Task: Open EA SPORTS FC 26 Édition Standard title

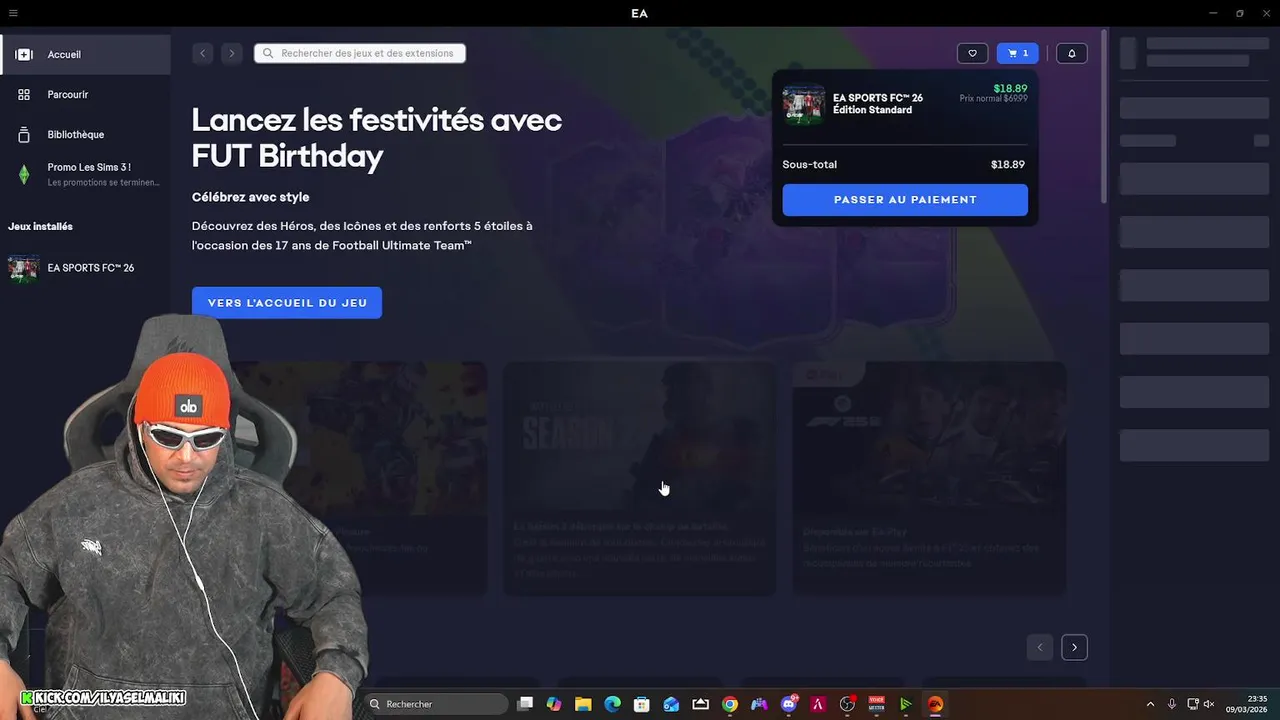Action: point(878,104)
